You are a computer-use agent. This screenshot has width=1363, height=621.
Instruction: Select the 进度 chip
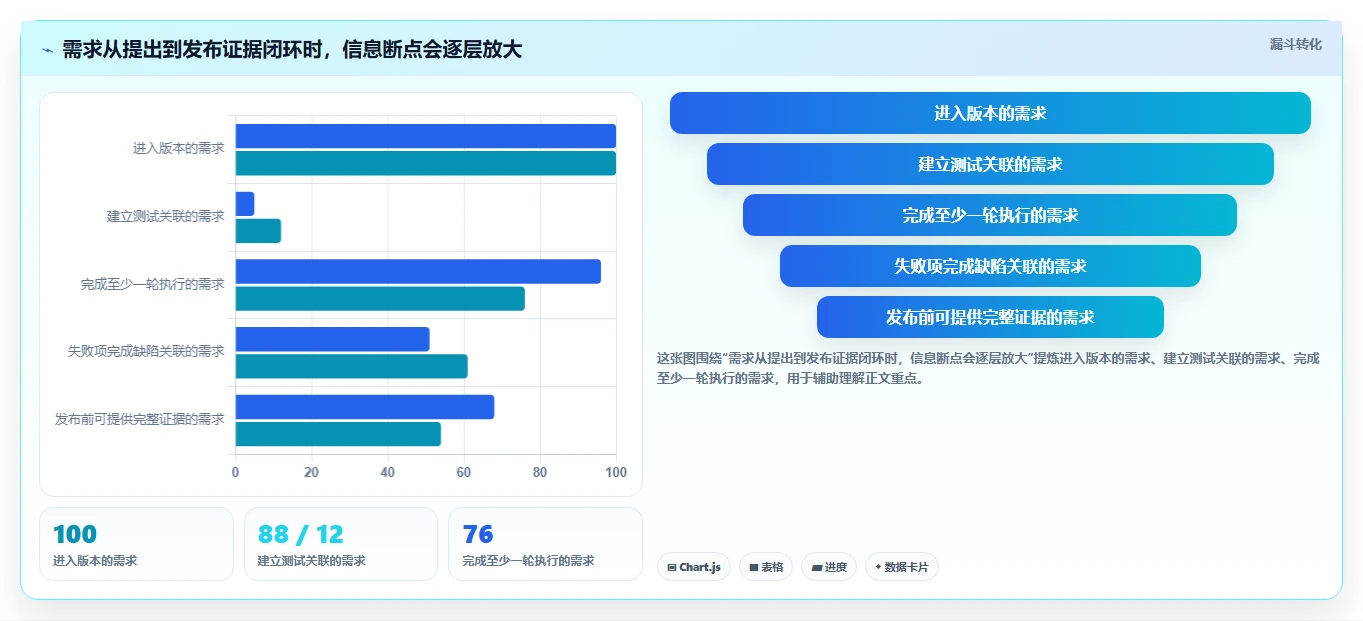pyautogui.click(x=829, y=567)
